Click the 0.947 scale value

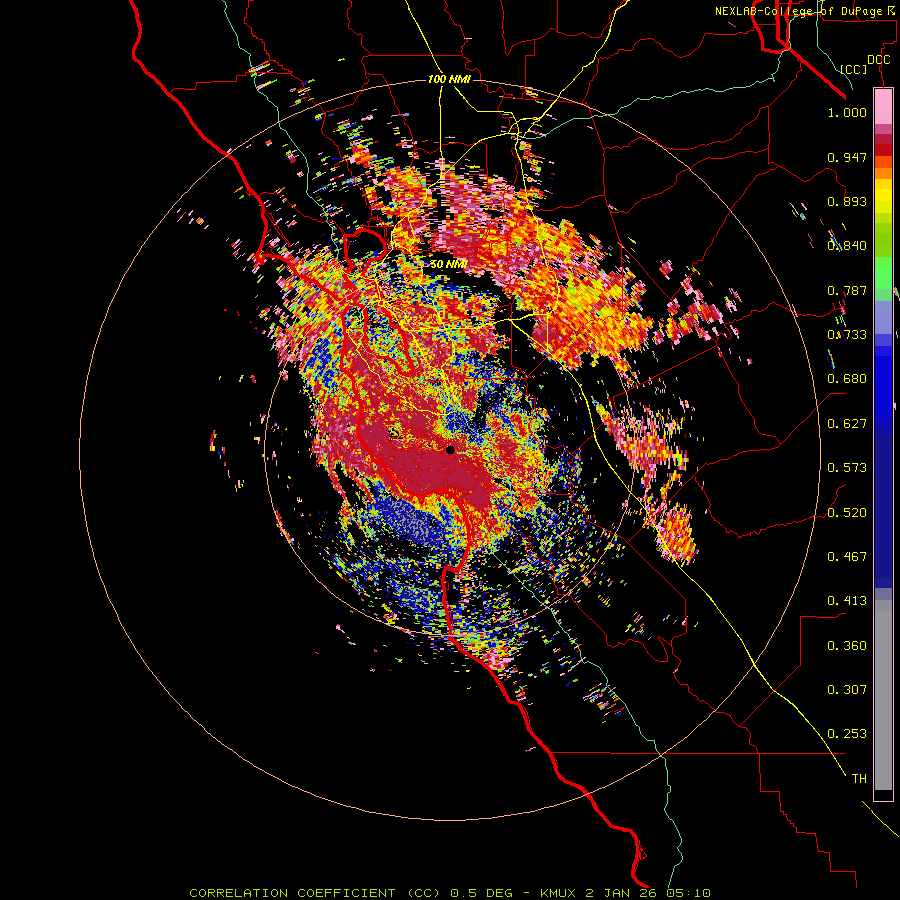coord(847,157)
